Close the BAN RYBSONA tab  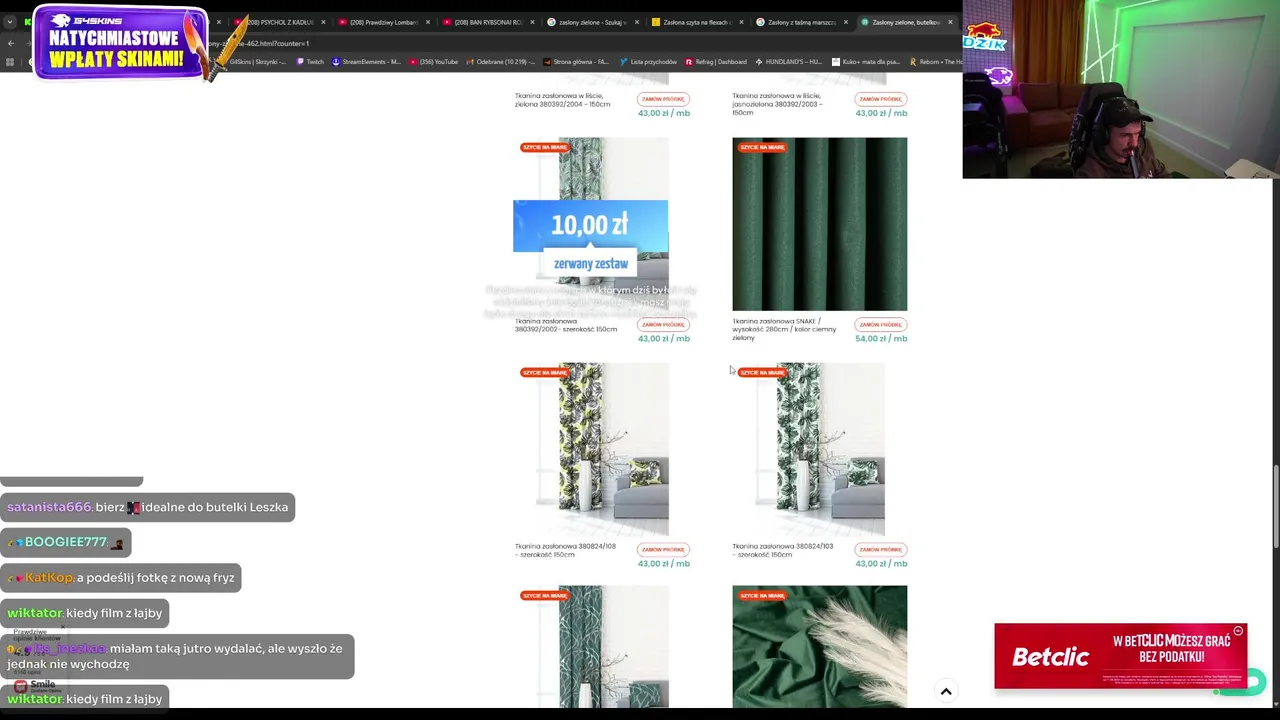pos(532,22)
